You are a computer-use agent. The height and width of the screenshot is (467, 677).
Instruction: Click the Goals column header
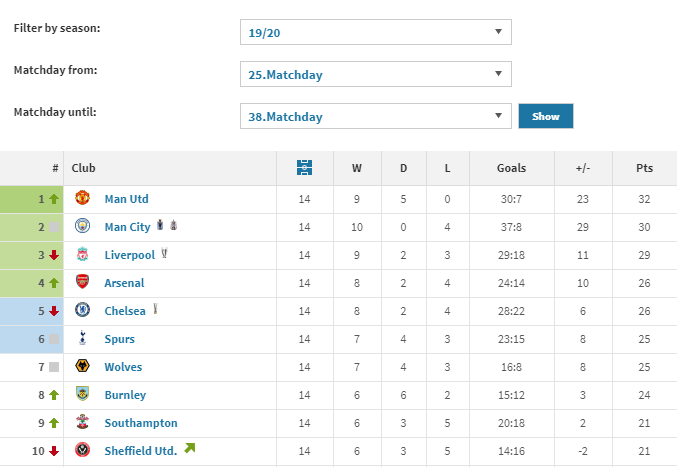pyautogui.click(x=511, y=168)
